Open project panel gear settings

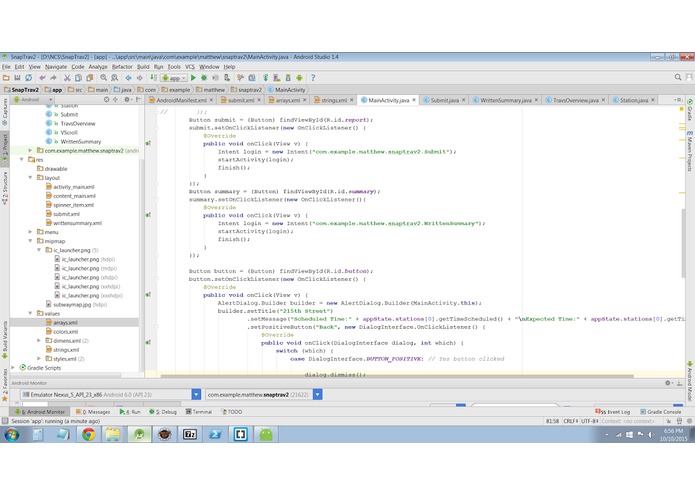point(127,100)
